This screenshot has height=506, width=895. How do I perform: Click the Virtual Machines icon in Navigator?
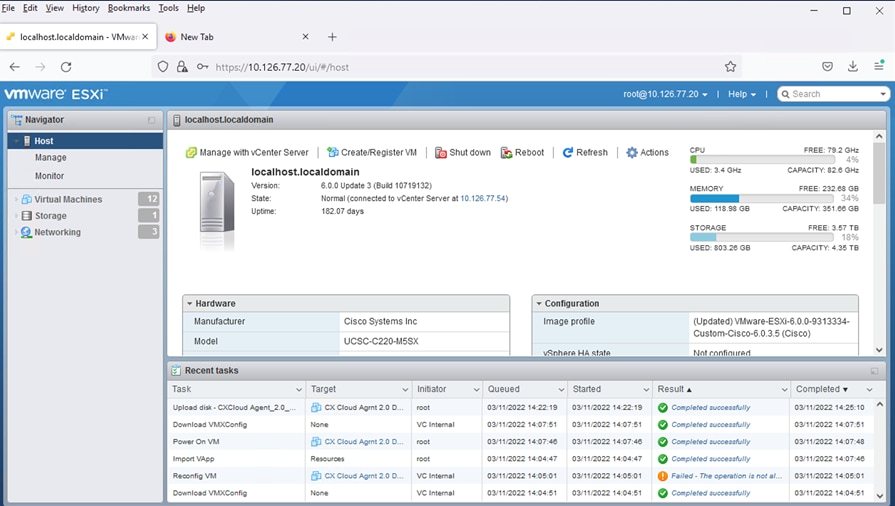click(26, 199)
